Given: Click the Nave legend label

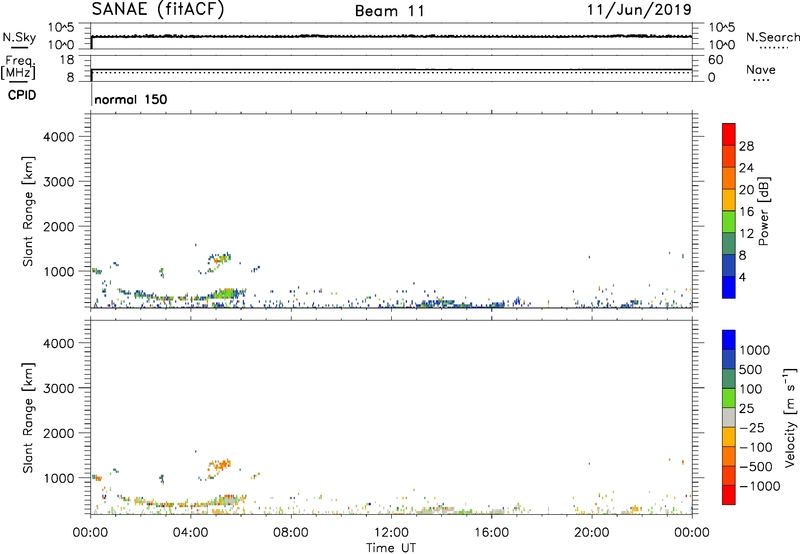Looking at the screenshot, I should (x=761, y=69).
